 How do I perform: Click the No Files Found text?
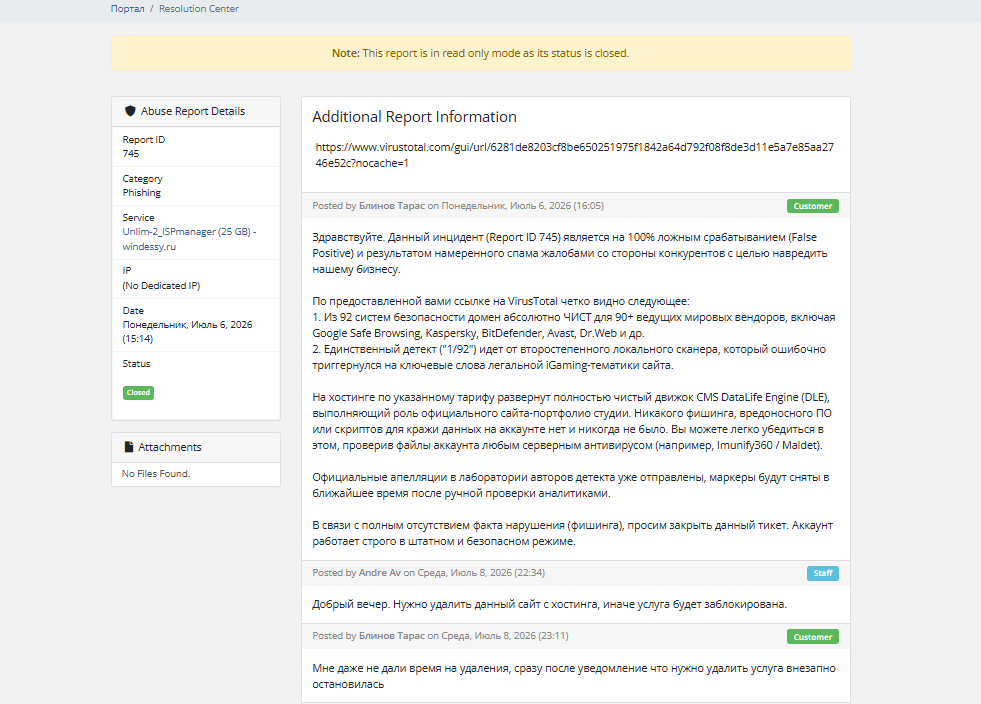pyautogui.click(x=156, y=474)
